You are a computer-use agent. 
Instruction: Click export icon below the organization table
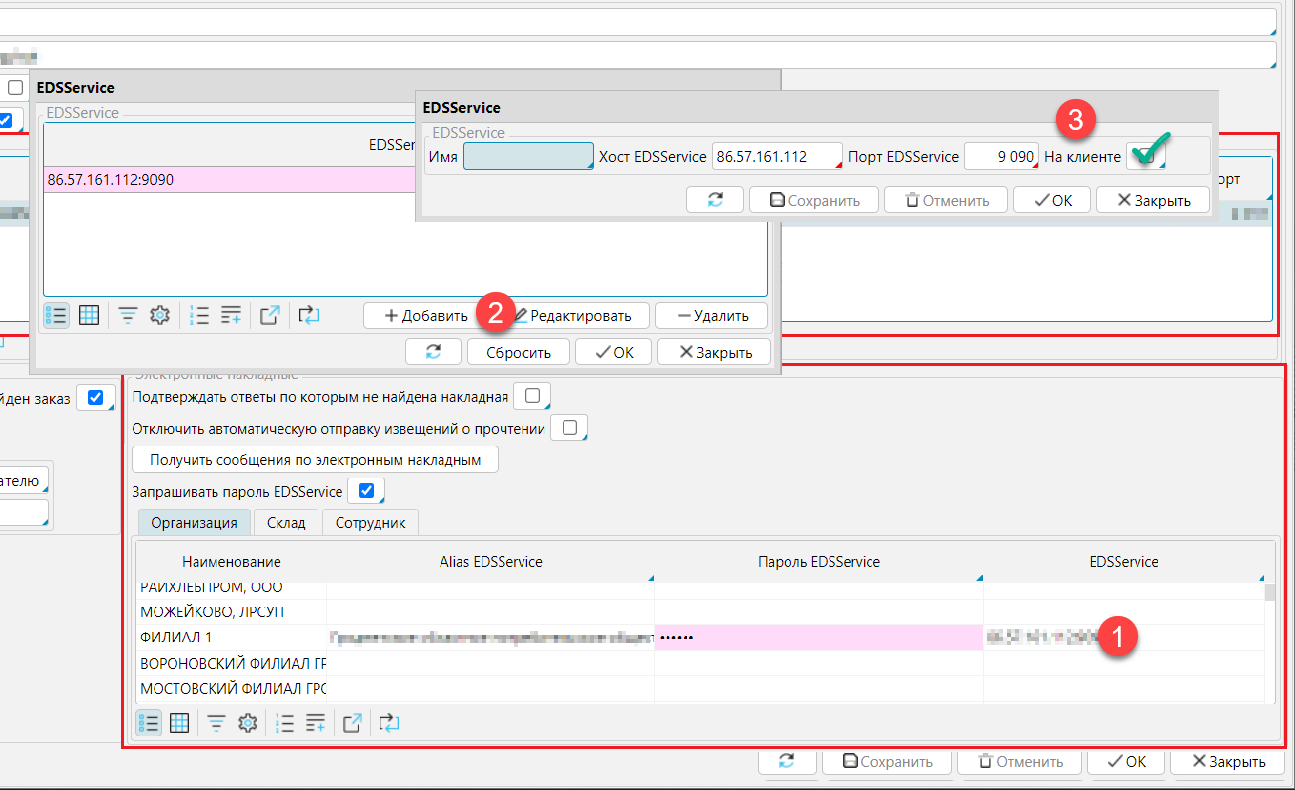(352, 722)
